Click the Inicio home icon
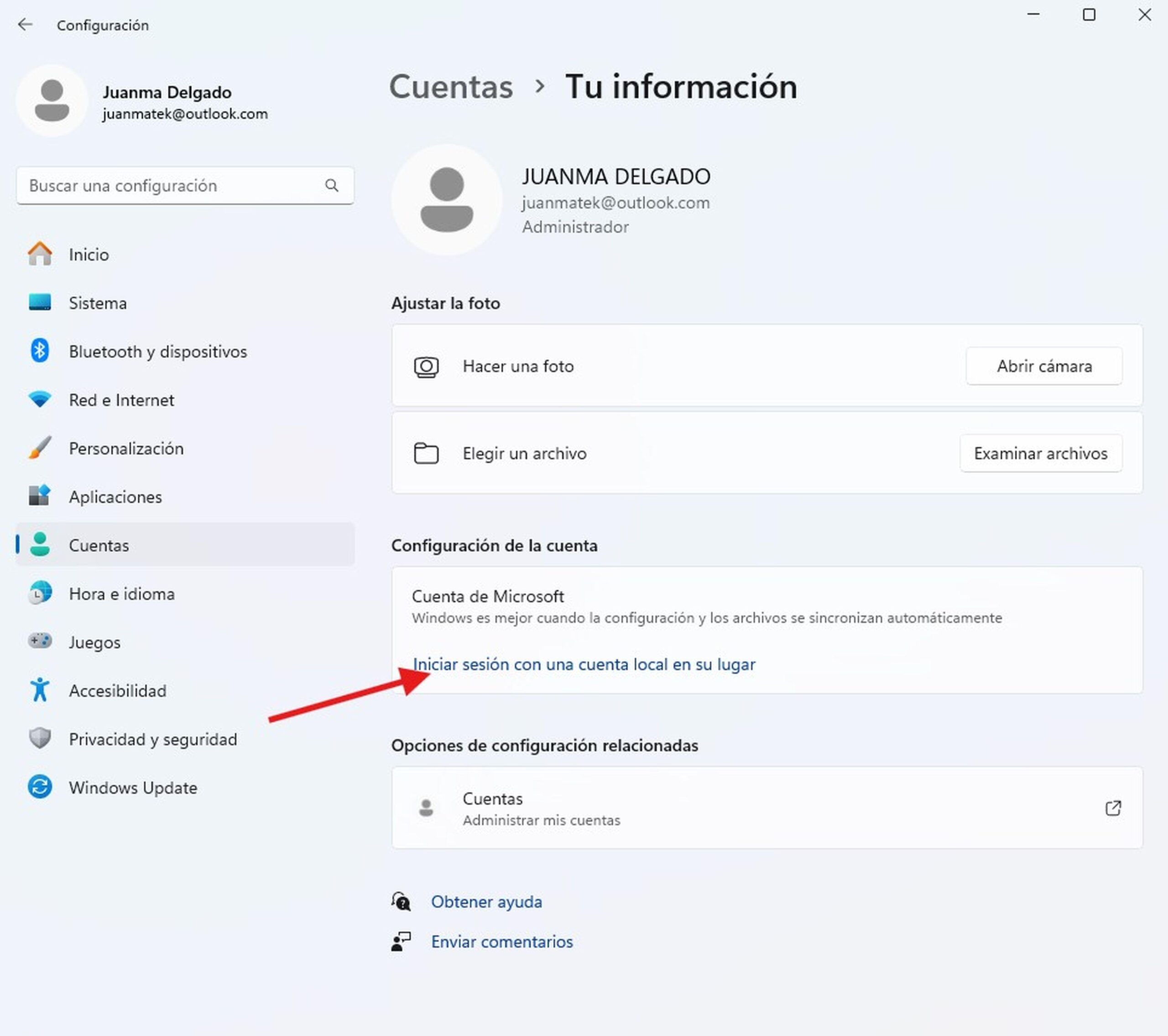 point(40,254)
